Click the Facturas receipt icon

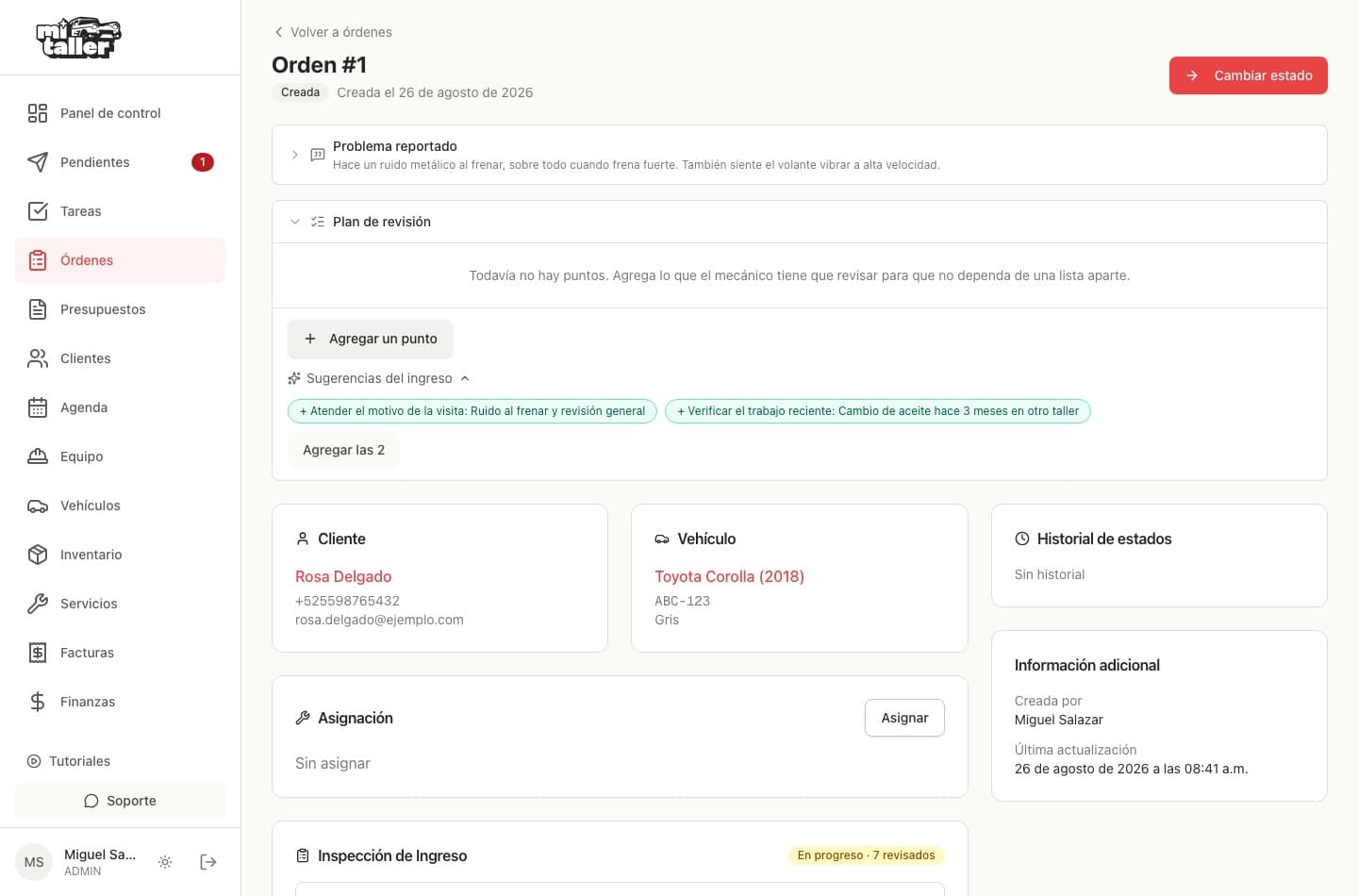[x=38, y=653]
